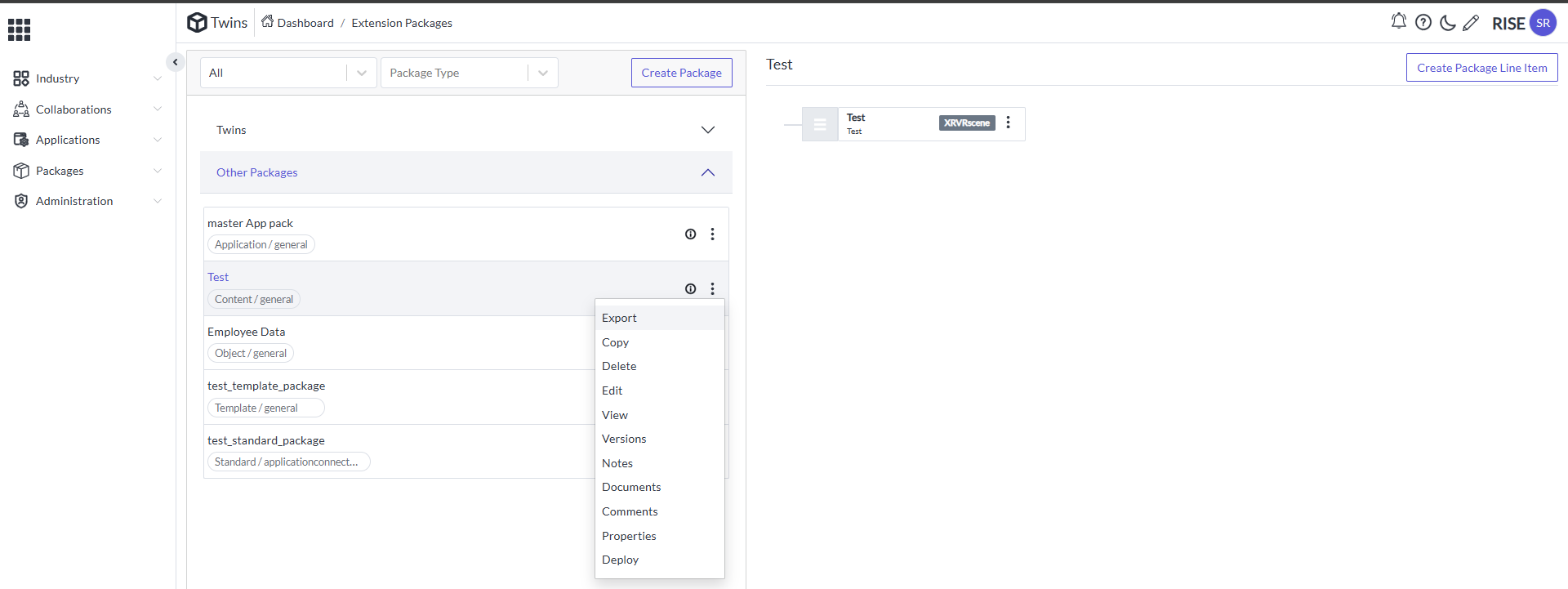
Task: Click the Dashboard home icon
Action: pyautogui.click(x=267, y=22)
